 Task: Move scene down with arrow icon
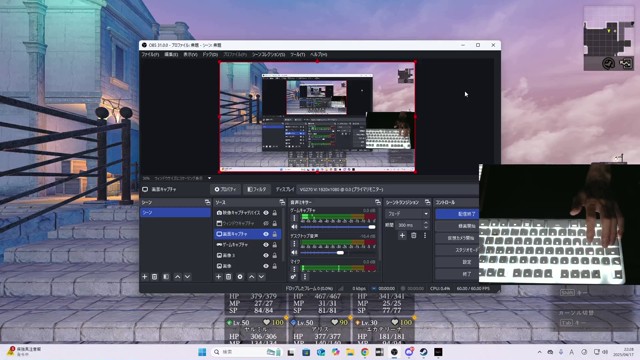(187, 277)
